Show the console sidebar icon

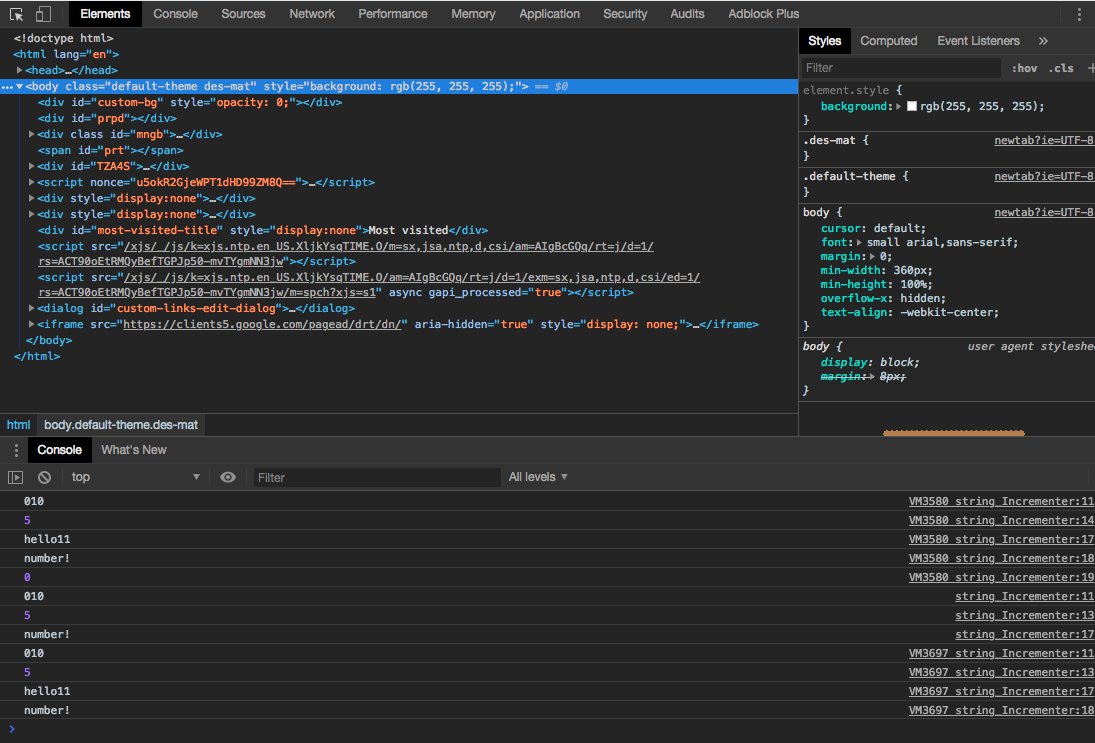pyautogui.click(x=15, y=478)
